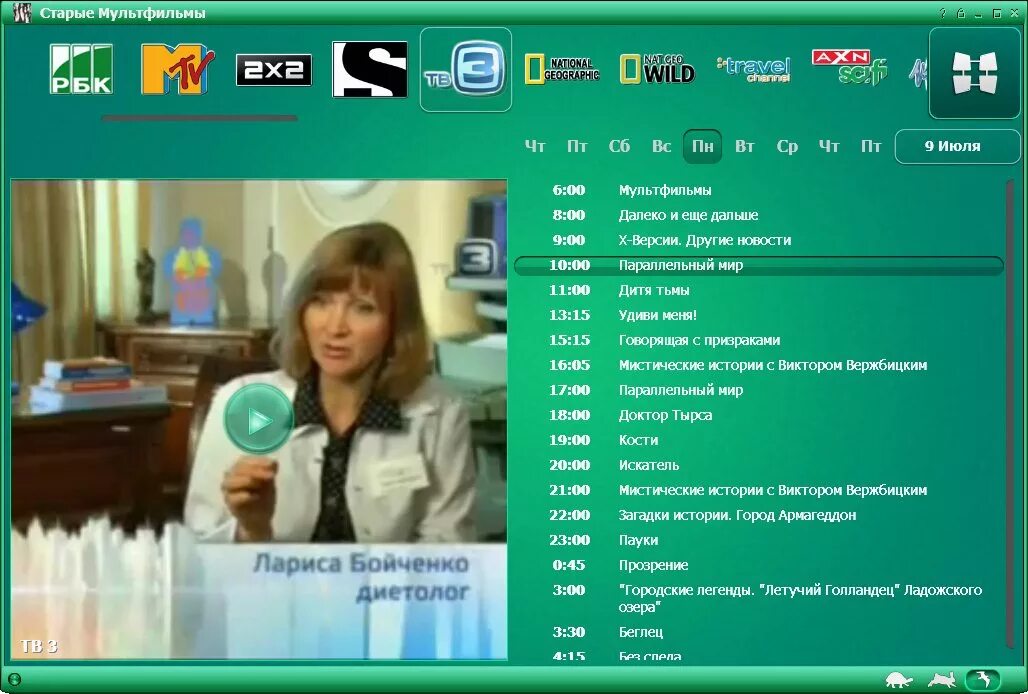Open the 2x2 channel
Screen dimensions: 1028x694
pyautogui.click(x=273, y=69)
